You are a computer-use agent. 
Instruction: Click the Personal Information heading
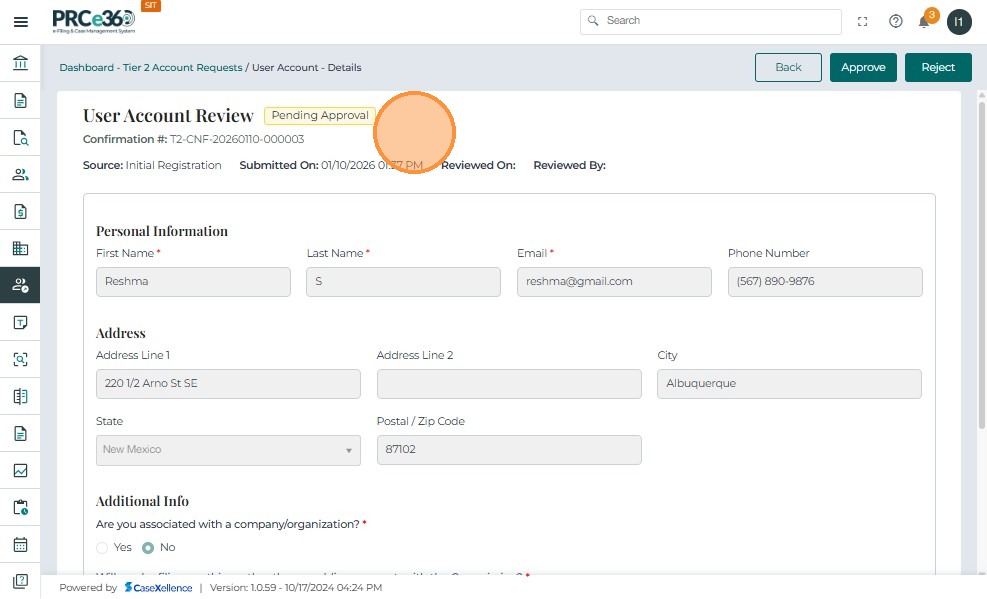(x=162, y=231)
